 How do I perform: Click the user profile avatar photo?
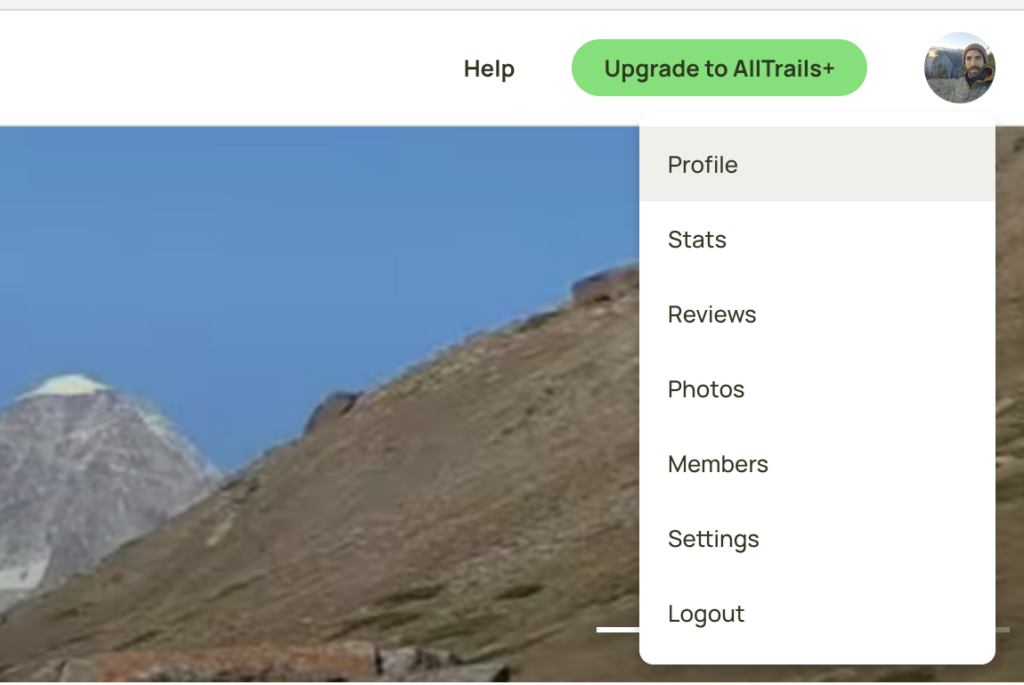(x=959, y=68)
